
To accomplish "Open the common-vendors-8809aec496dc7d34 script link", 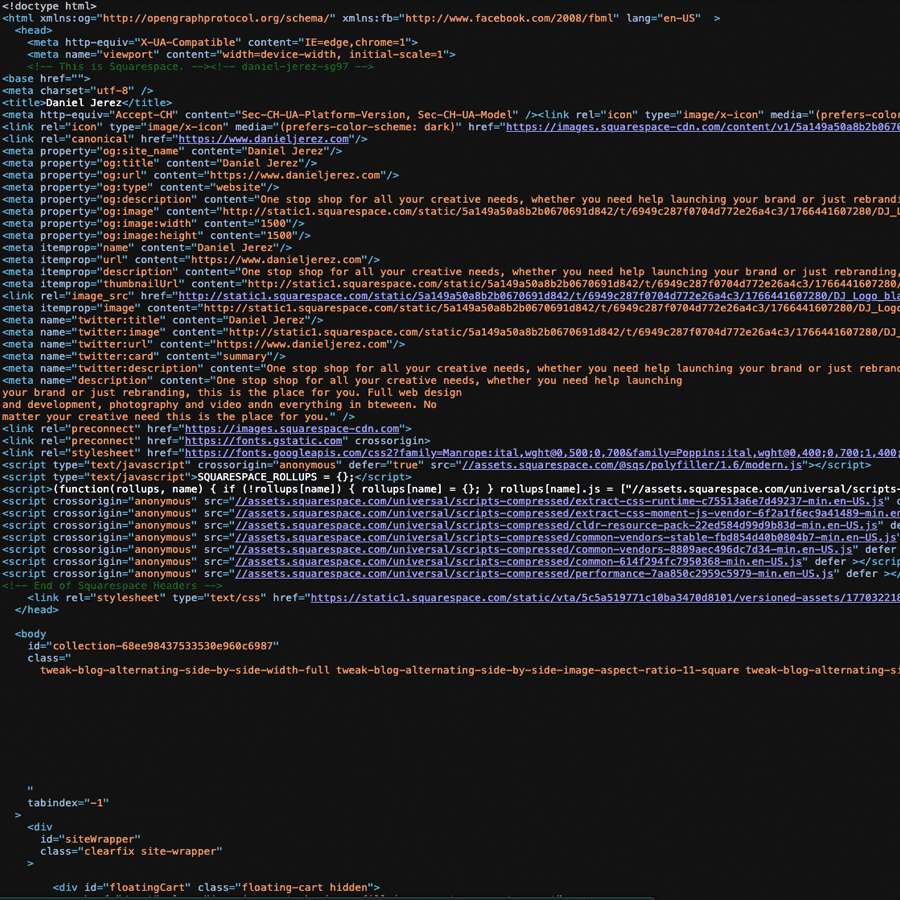I will [544, 549].
